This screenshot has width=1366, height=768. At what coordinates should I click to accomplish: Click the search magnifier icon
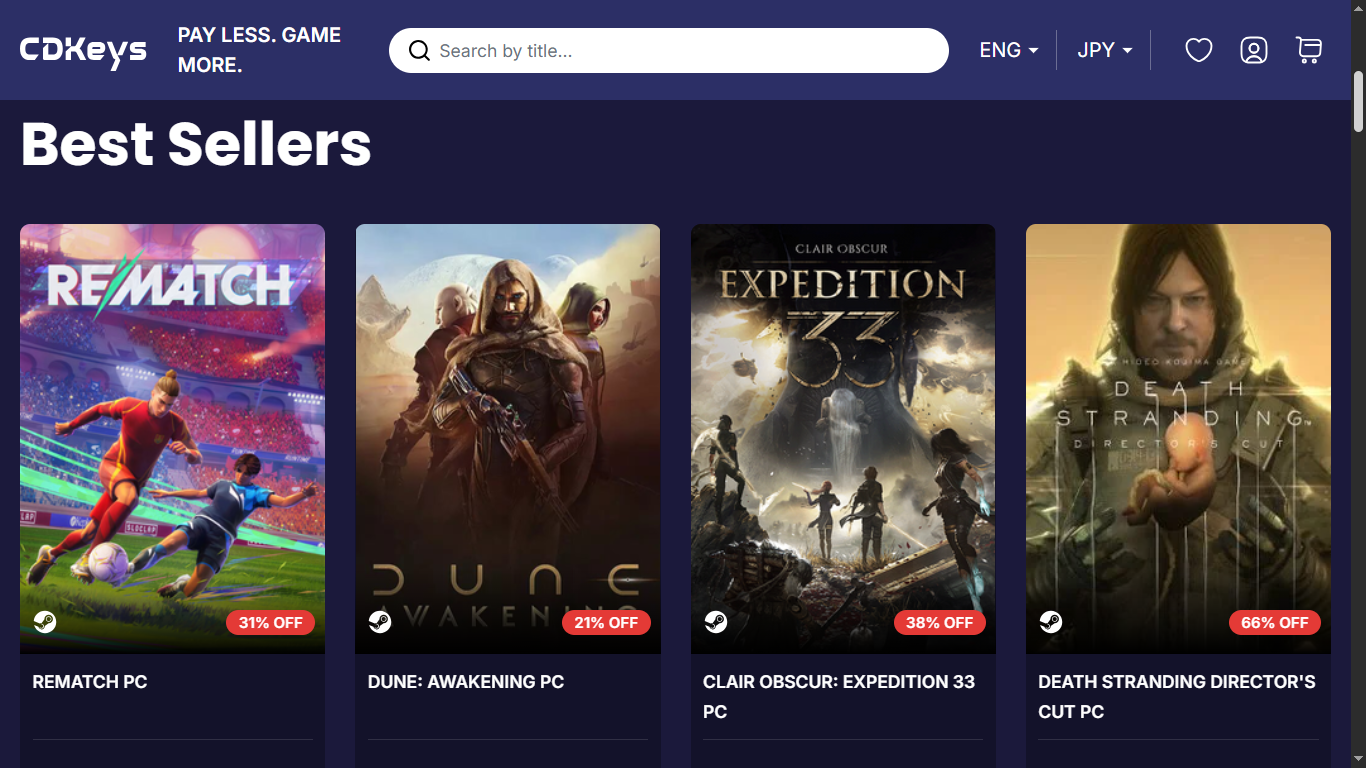[419, 51]
